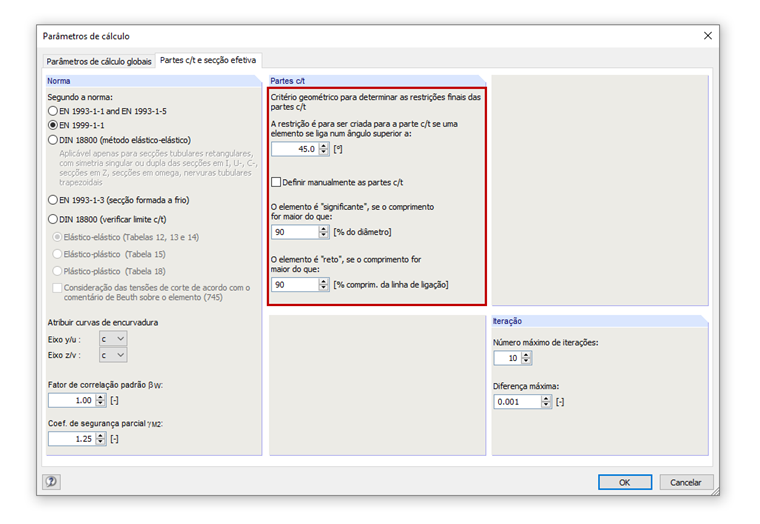Image resolution: width=760 pixels, height=524 pixels.
Task: Click the Fator de correlação field 1.00
Action: pos(72,400)
